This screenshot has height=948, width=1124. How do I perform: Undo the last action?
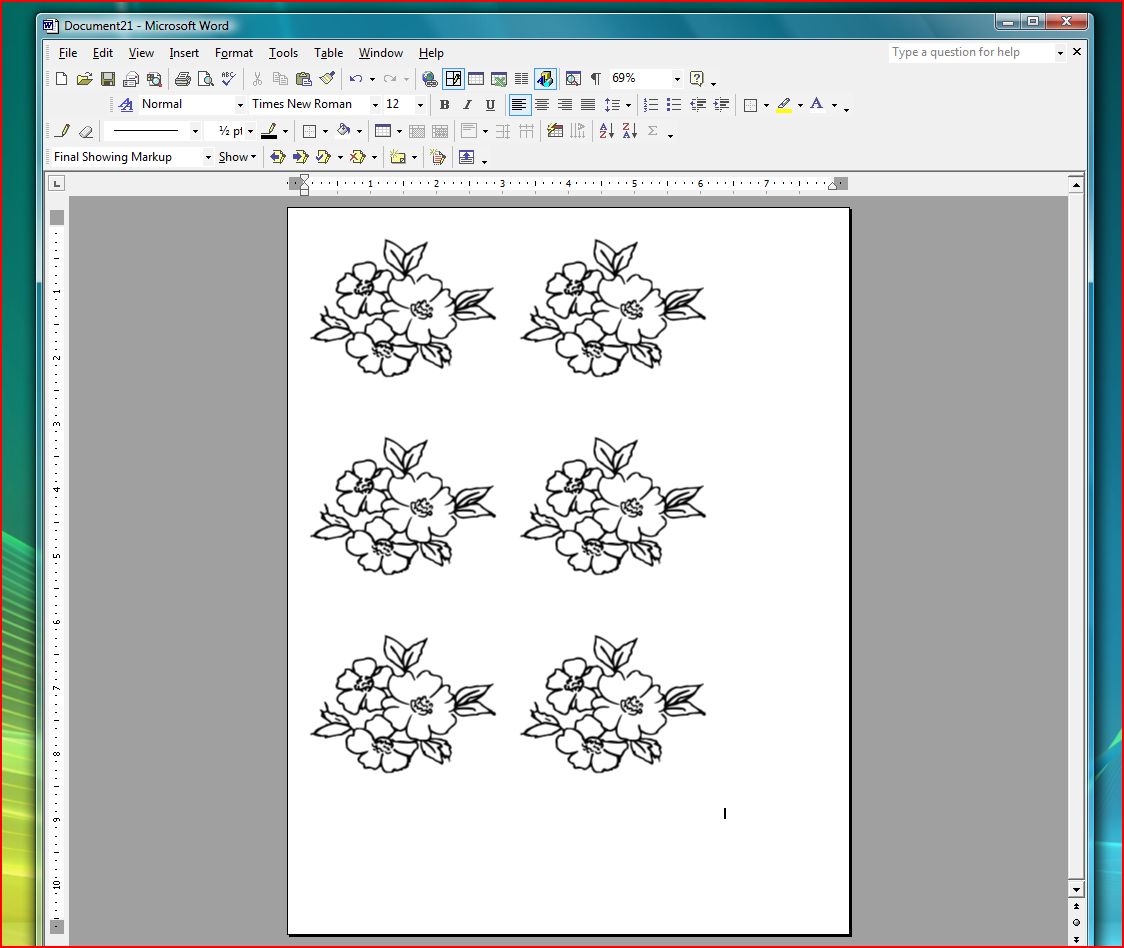tap(356, 79)
